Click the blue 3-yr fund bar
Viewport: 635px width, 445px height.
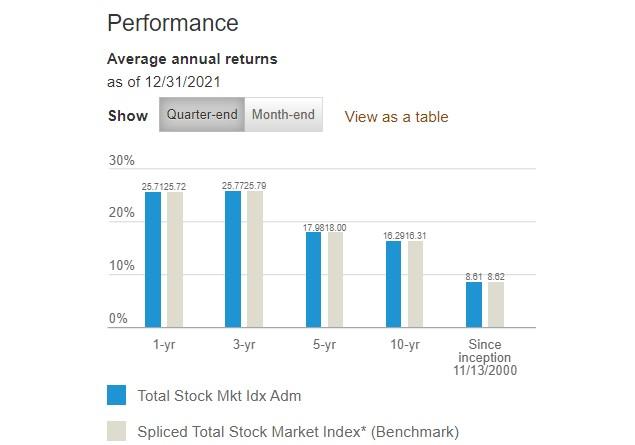(x=233, y=259)
